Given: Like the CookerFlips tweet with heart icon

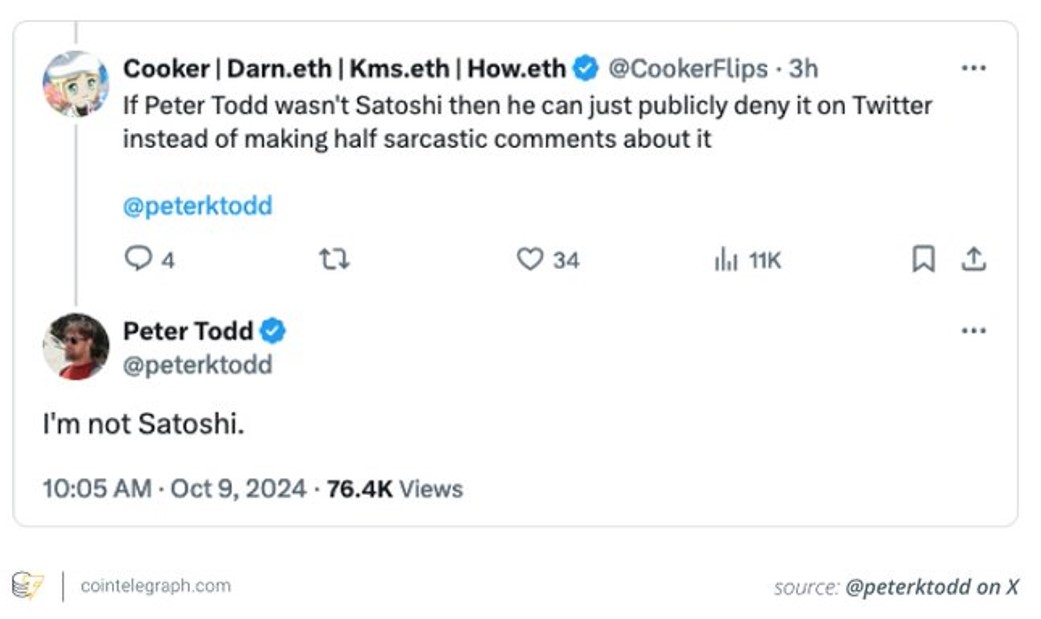Looking at the screenshot, I should [529, 260].
